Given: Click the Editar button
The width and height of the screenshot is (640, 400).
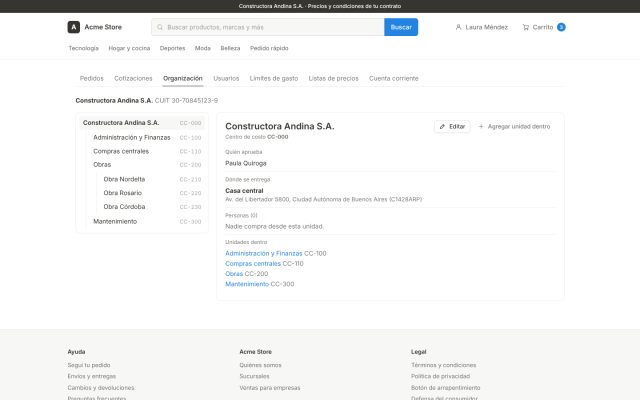Looking at the screenshot, I should click(452, 127).
